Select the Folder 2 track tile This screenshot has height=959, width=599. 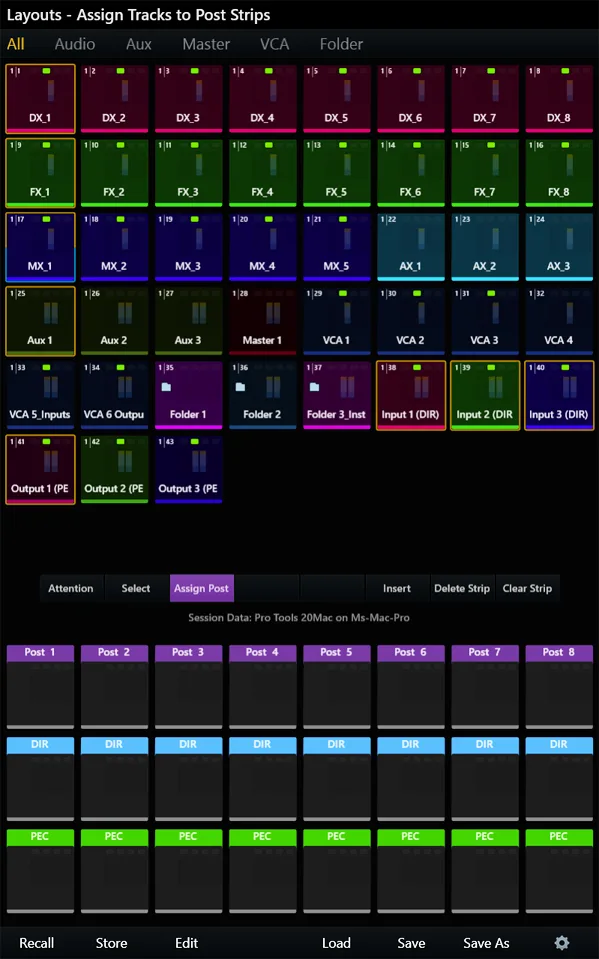[262, 395]
